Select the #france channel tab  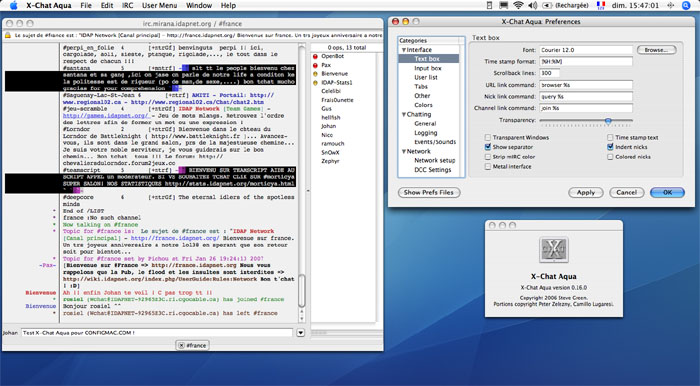192,345
